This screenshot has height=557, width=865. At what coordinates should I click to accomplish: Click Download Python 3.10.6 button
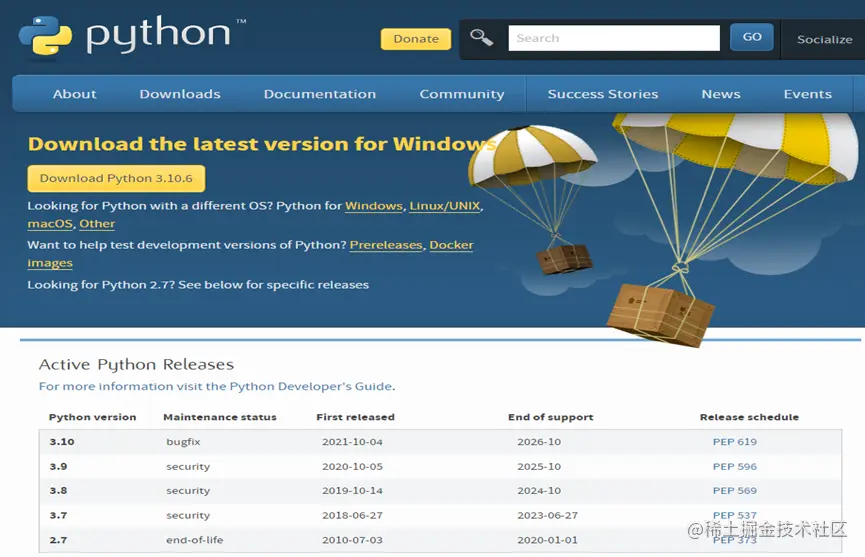pos(116,179)
